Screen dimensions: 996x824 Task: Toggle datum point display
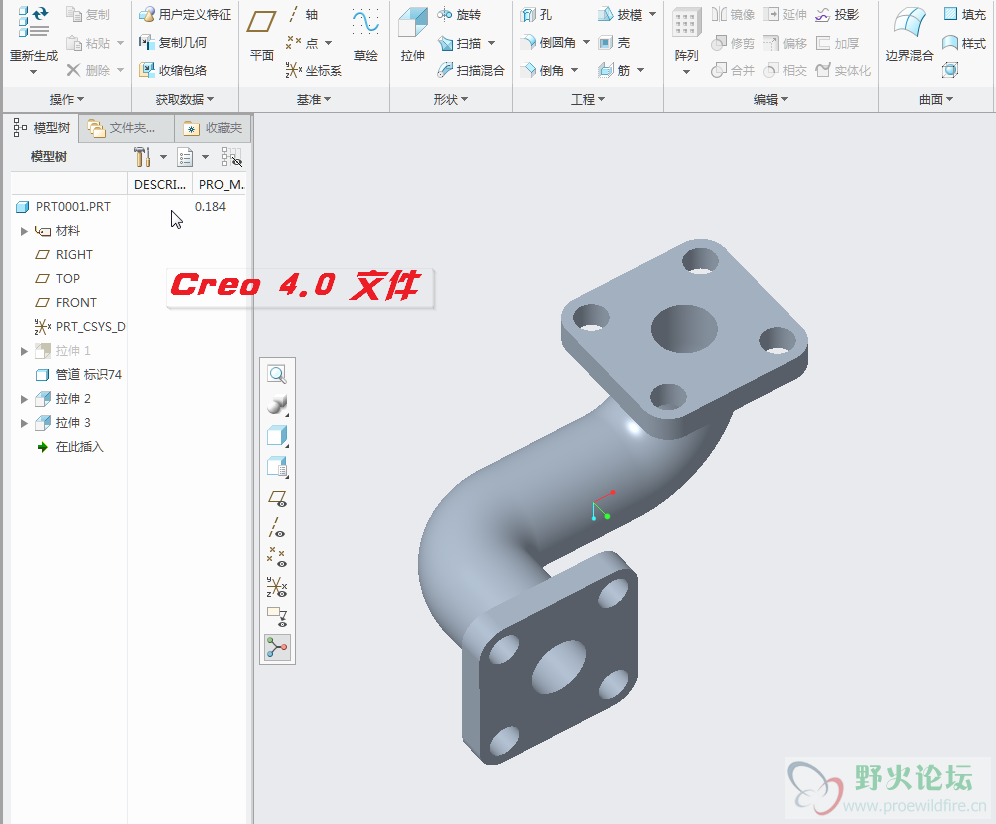277,557
